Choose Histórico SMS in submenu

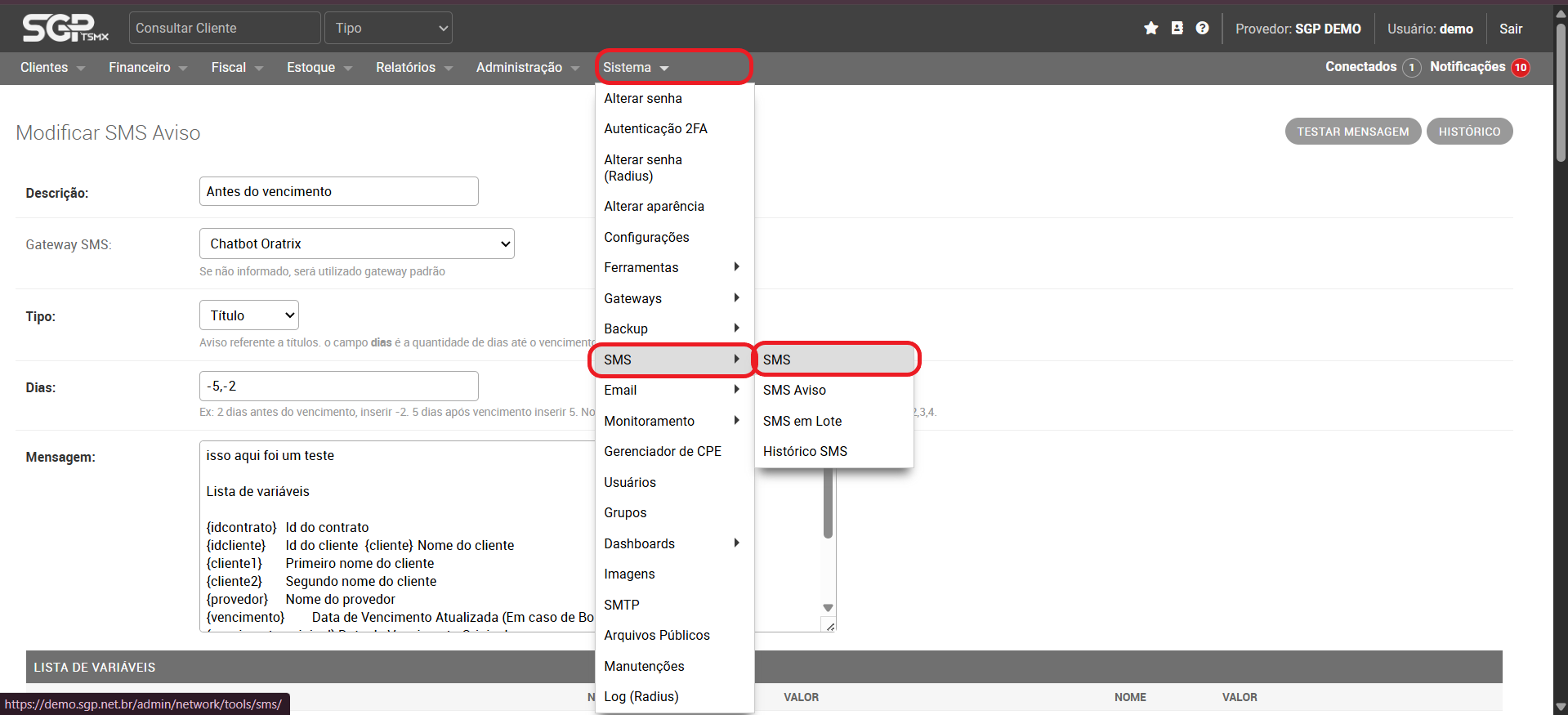805,452
